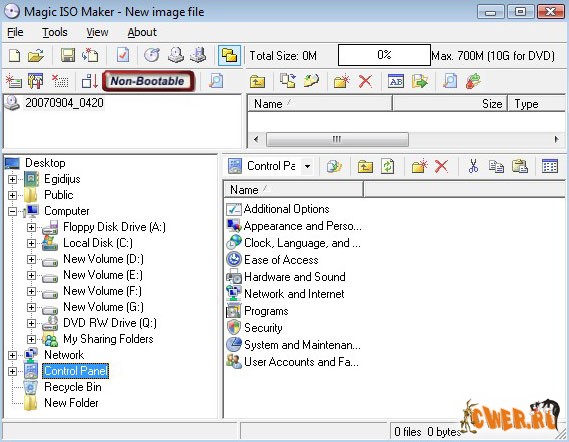Toggle the file browser panel icon
This screenshot has width=569, height=442.
[x=229, y=55]
